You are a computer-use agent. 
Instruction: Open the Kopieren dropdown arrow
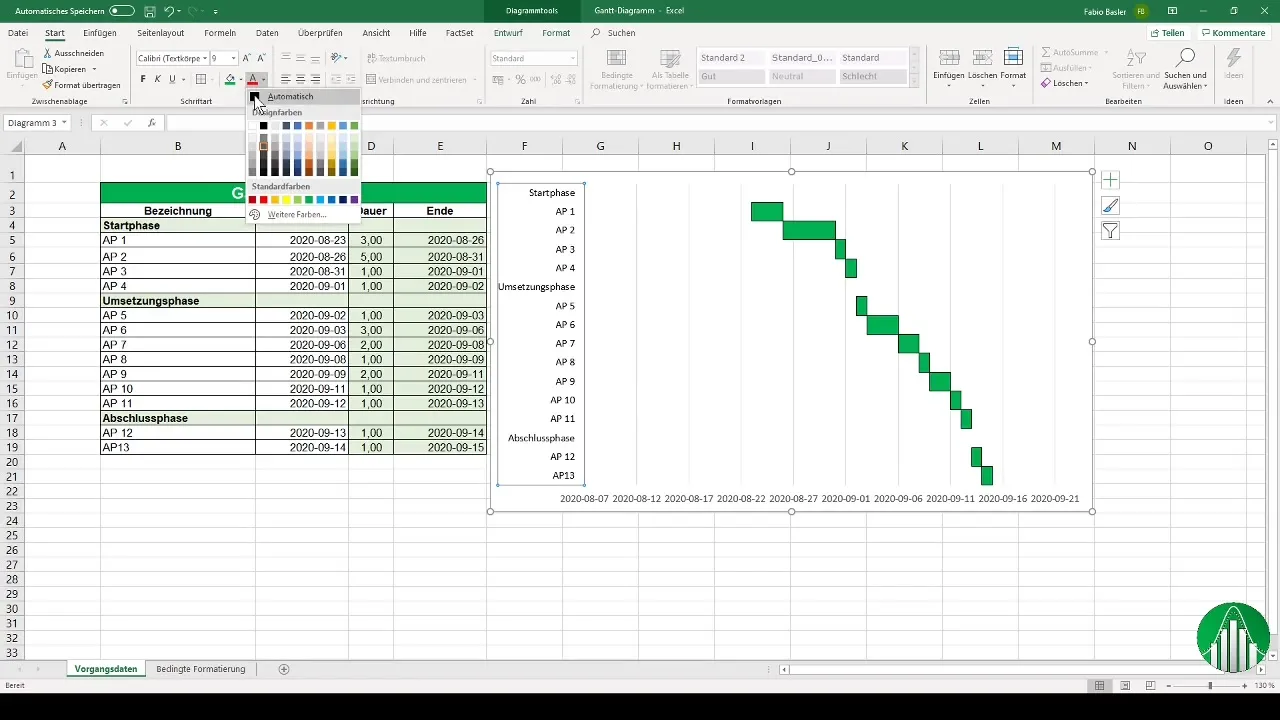coord(94,69)
